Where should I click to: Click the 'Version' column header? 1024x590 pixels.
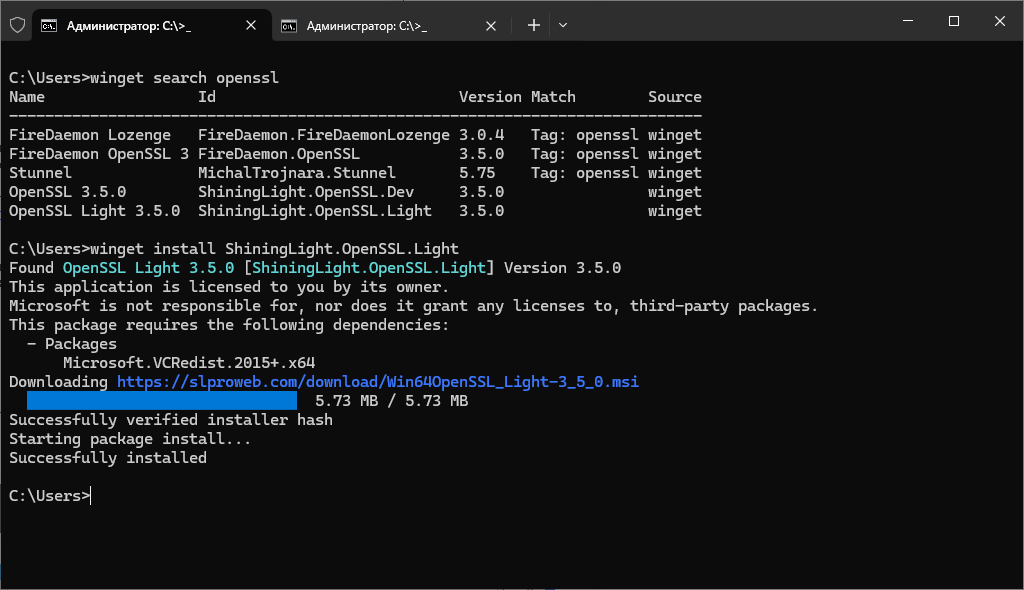pos(490,97)
